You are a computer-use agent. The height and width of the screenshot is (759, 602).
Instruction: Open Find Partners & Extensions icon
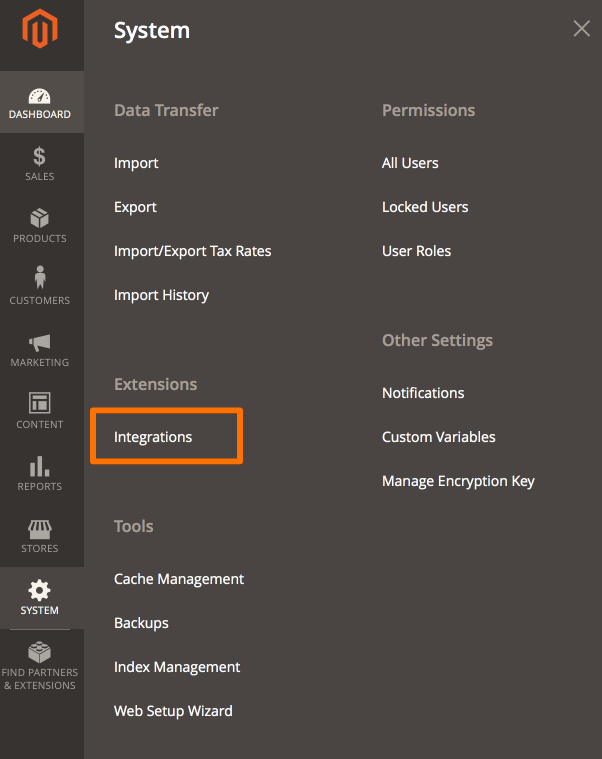point(40,652)
